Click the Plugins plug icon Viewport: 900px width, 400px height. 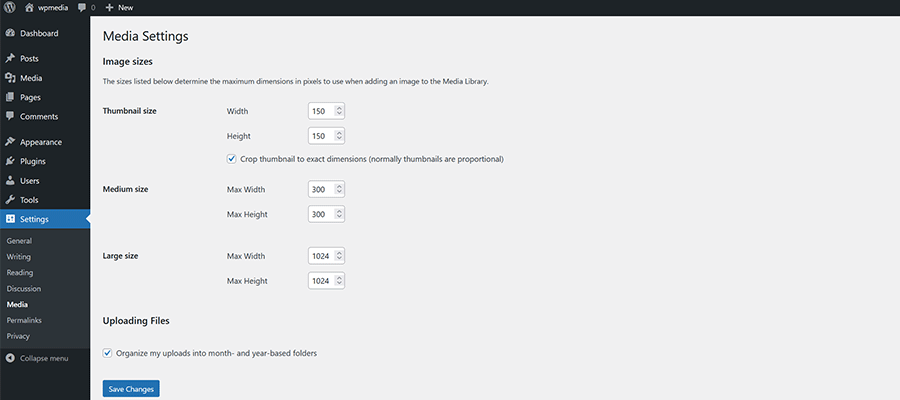(x=10, y=161)
